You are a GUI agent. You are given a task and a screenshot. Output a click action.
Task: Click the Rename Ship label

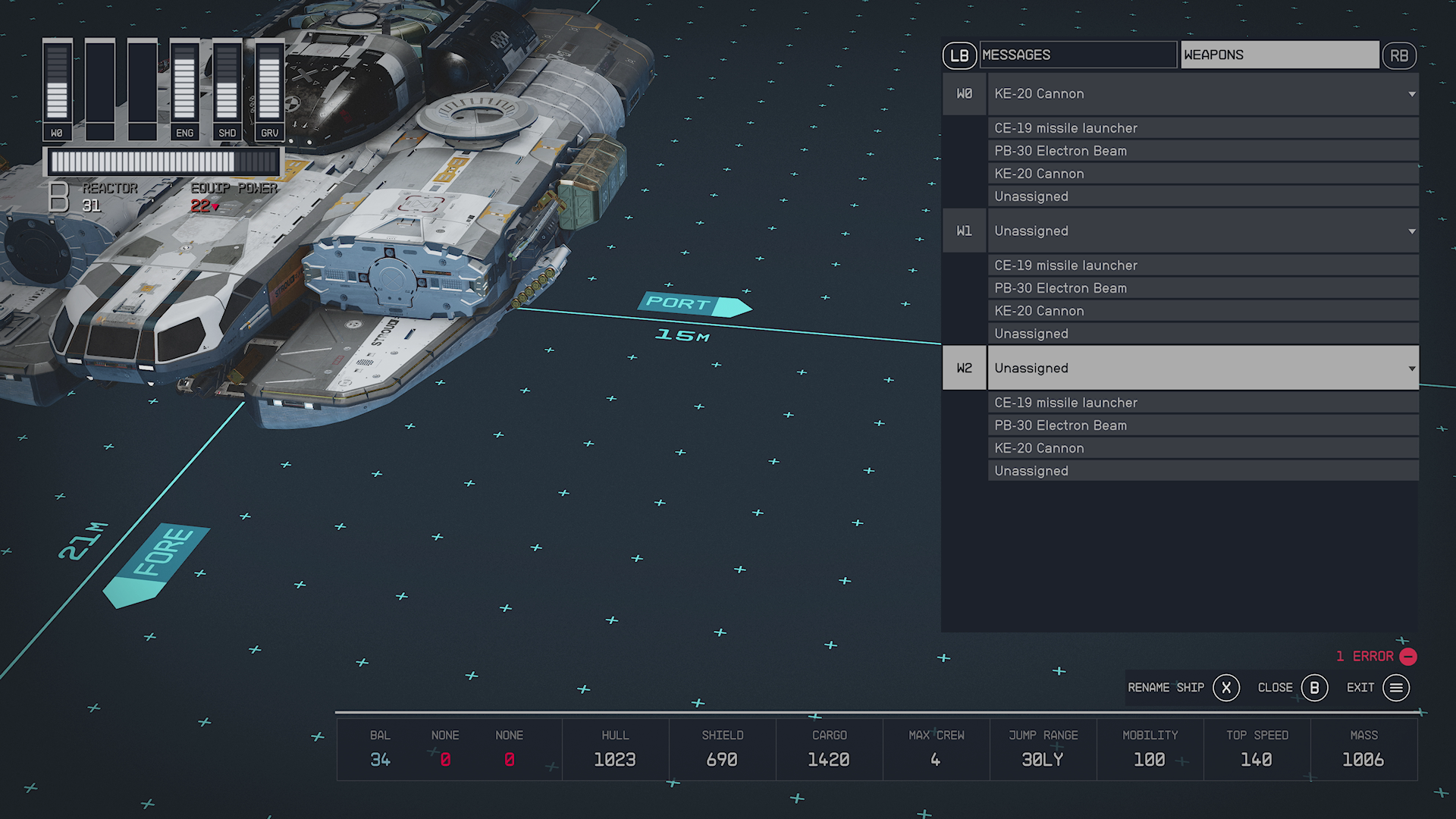(x=1166, y=688)
